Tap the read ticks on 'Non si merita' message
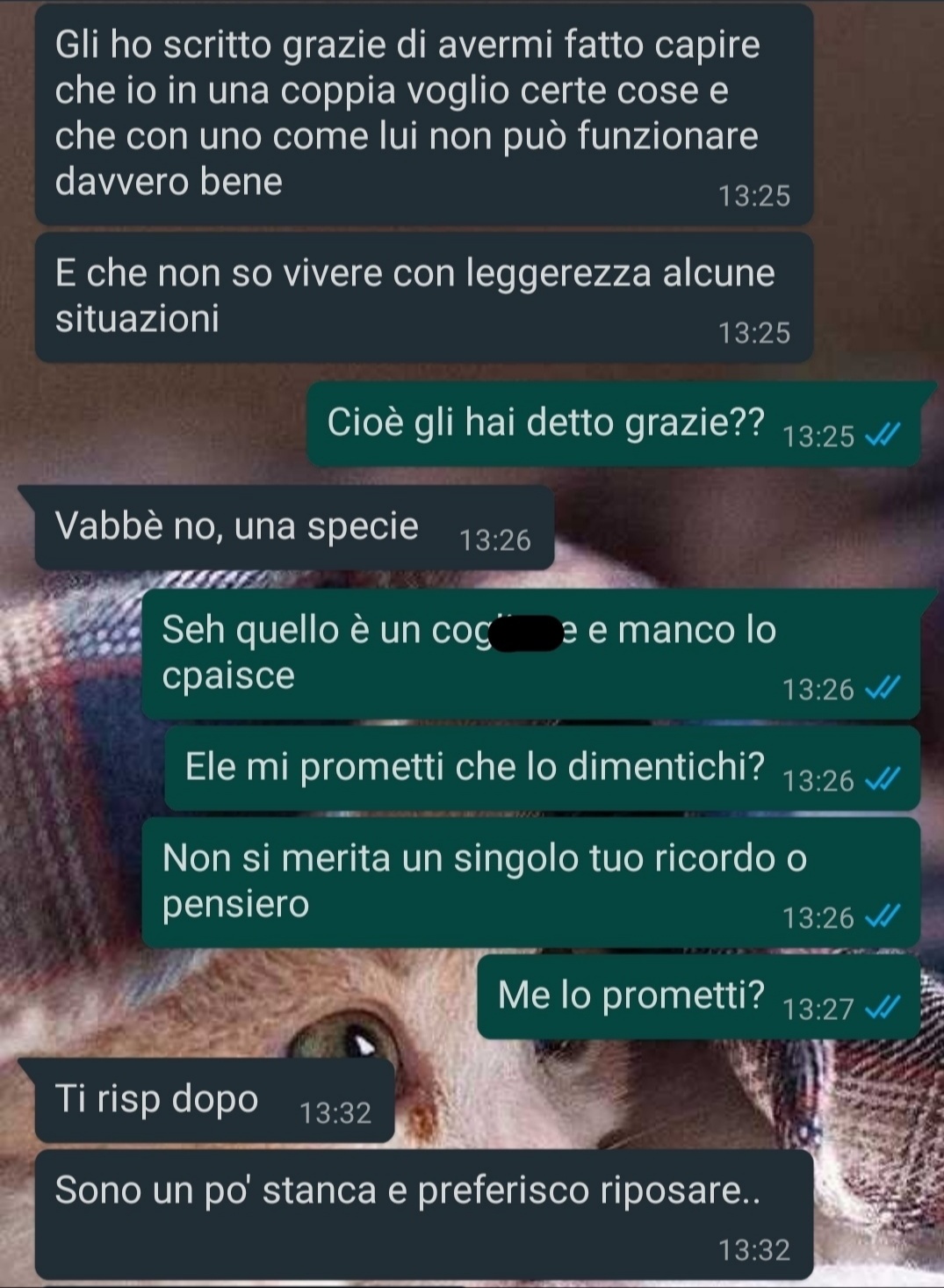The width and height of the screenshot is (944, 1288). pyautogui.click(x=883, y=916)
